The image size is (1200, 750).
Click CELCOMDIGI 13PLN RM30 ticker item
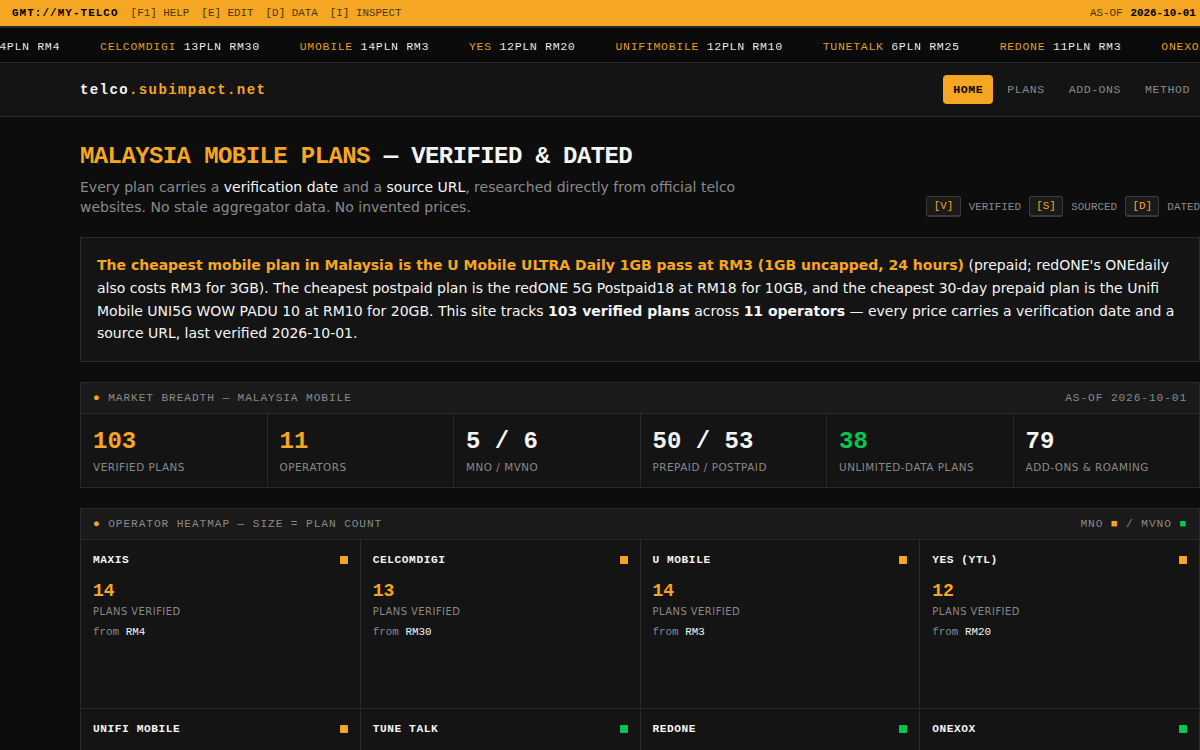click(x=180, y=46)
